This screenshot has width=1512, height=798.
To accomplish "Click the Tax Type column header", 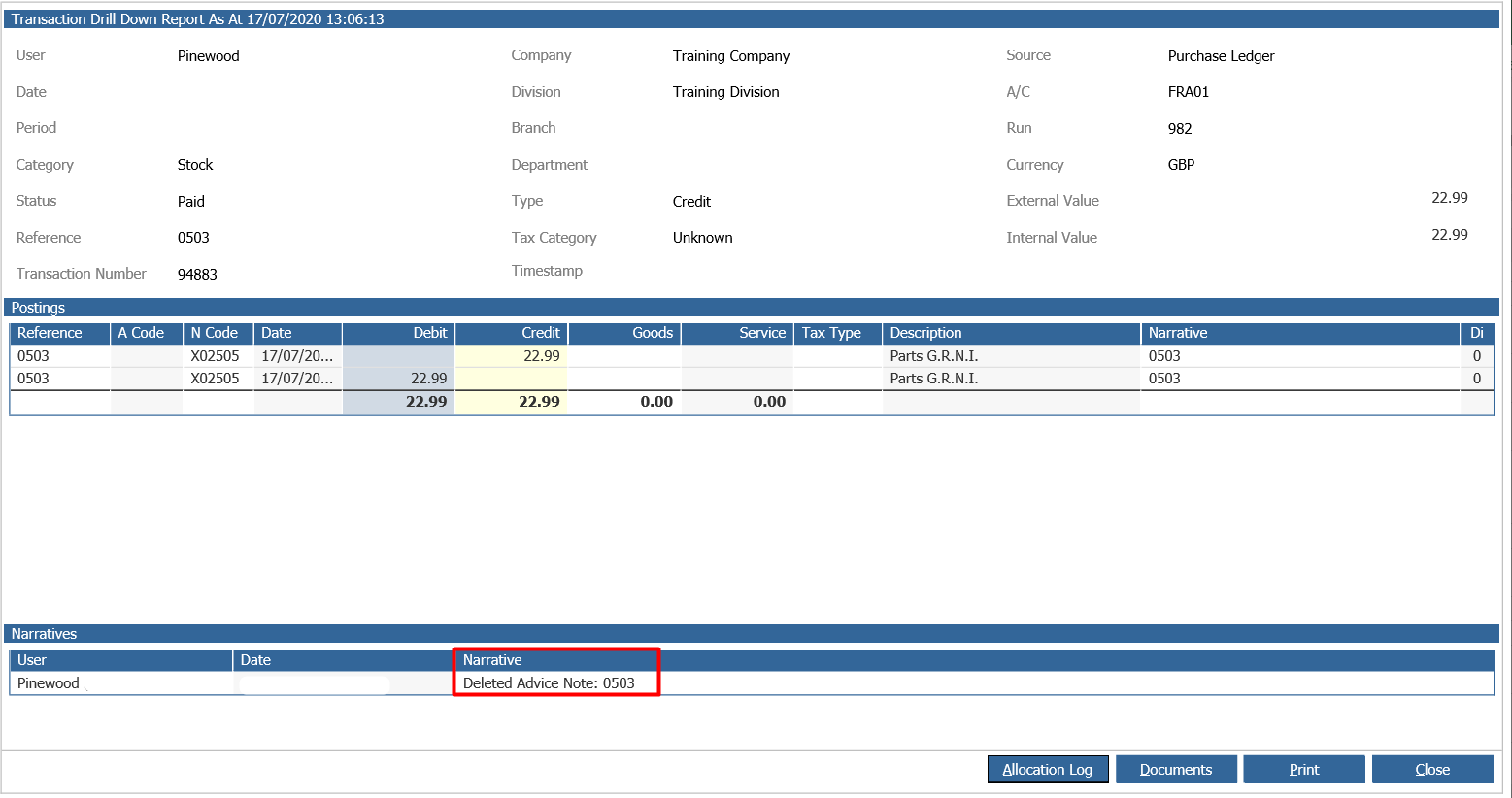I will [x=837, y=333].
